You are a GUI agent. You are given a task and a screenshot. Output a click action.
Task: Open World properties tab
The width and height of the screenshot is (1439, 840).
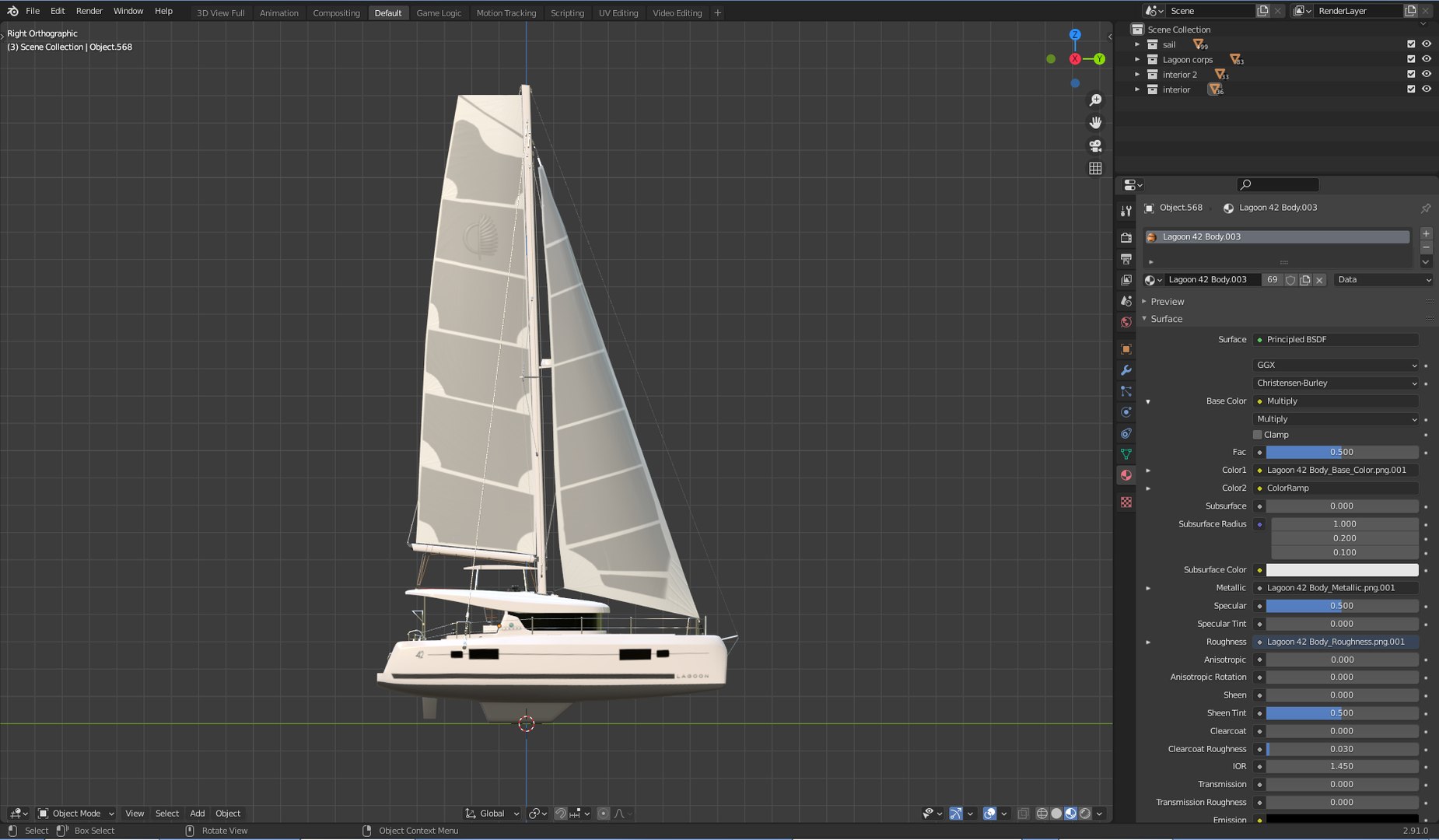pyautogui.click(x=1126, y=322)
